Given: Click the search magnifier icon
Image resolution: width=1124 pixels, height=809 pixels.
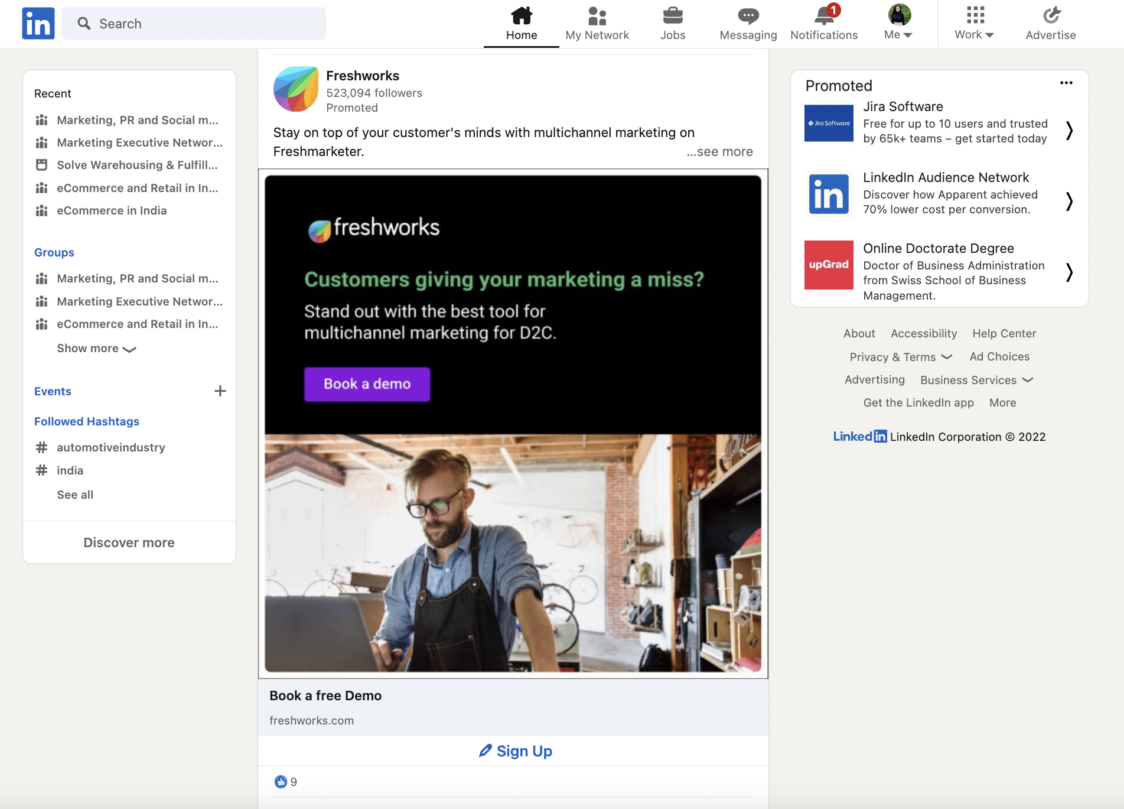Looking at the screenshot, I should (x=84, y=24).
